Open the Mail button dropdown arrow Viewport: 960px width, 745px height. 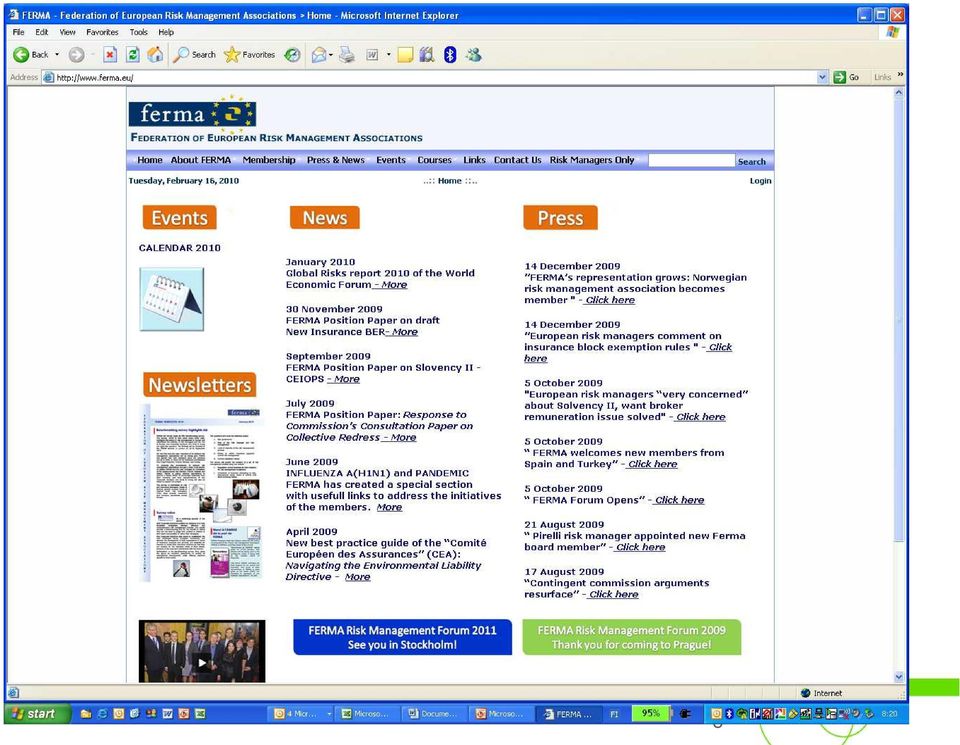331,55
